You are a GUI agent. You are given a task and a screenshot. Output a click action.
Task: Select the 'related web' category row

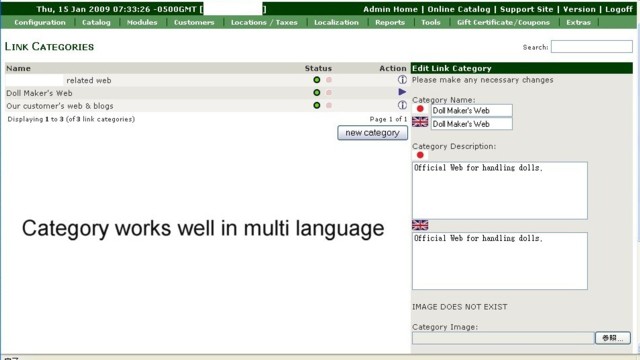(x=206, y=80)
